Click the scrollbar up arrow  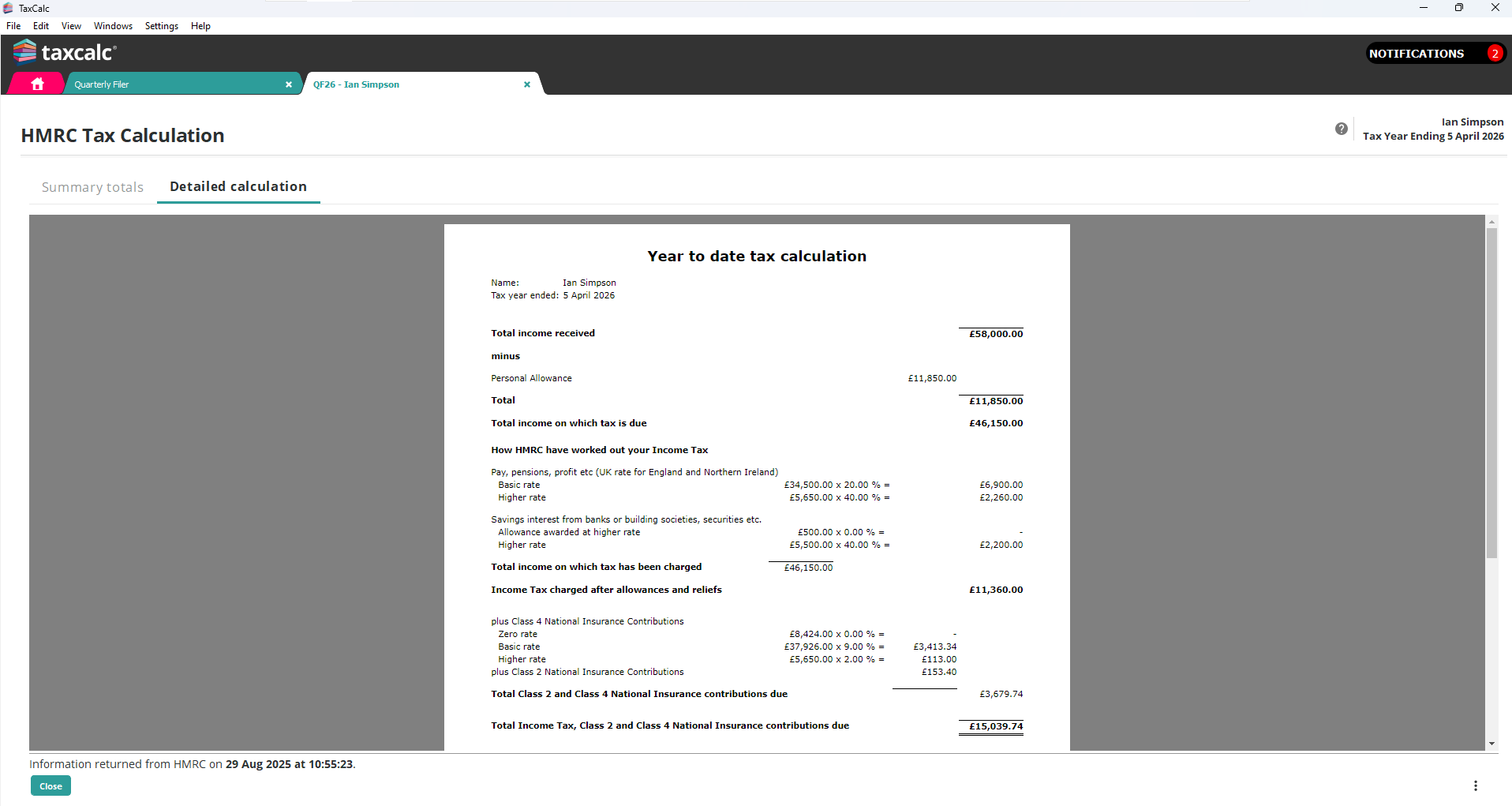click(1491, 222)
